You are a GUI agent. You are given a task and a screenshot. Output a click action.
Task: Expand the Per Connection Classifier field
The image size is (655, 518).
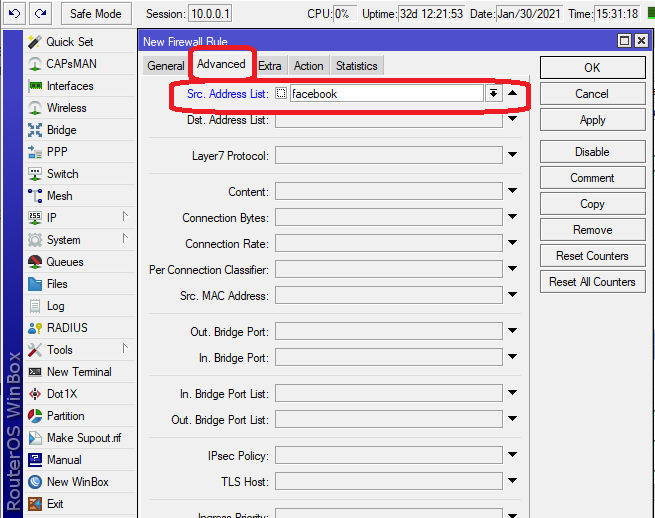click(513, 269)
